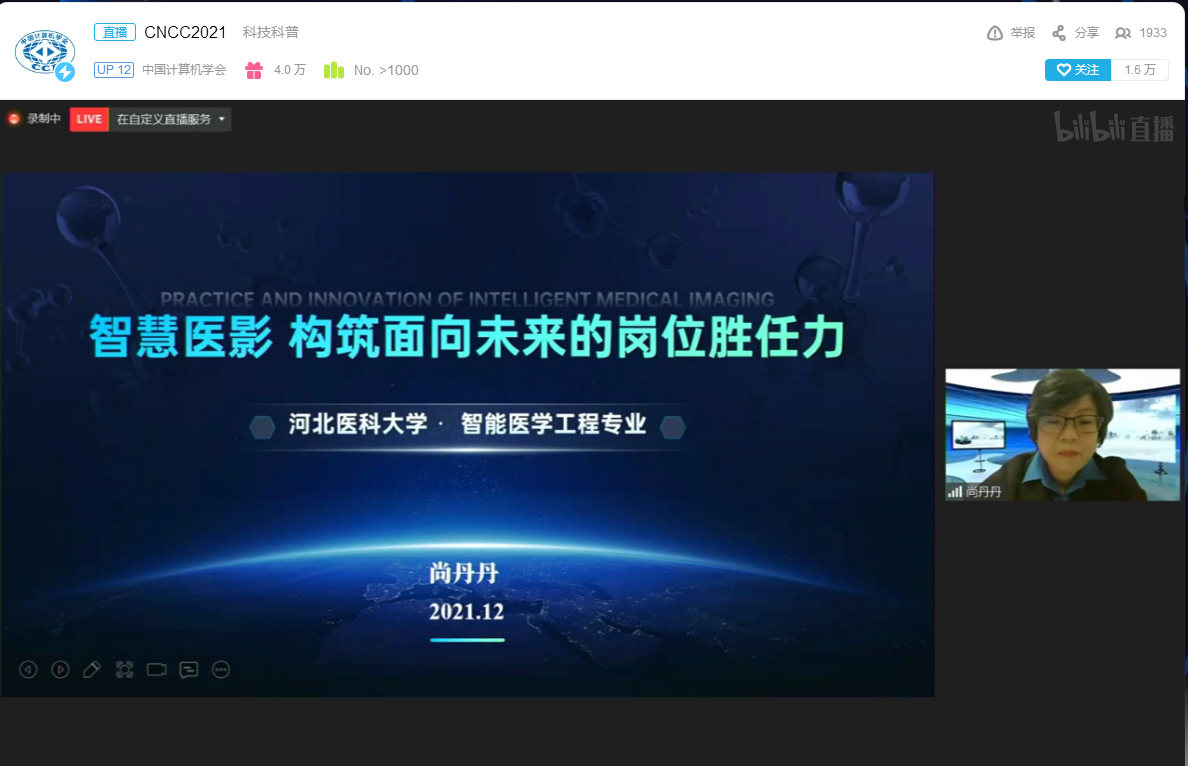Follow the channel with 关注 button
The image size is (1188, 766).
(x=1077, y=70)
